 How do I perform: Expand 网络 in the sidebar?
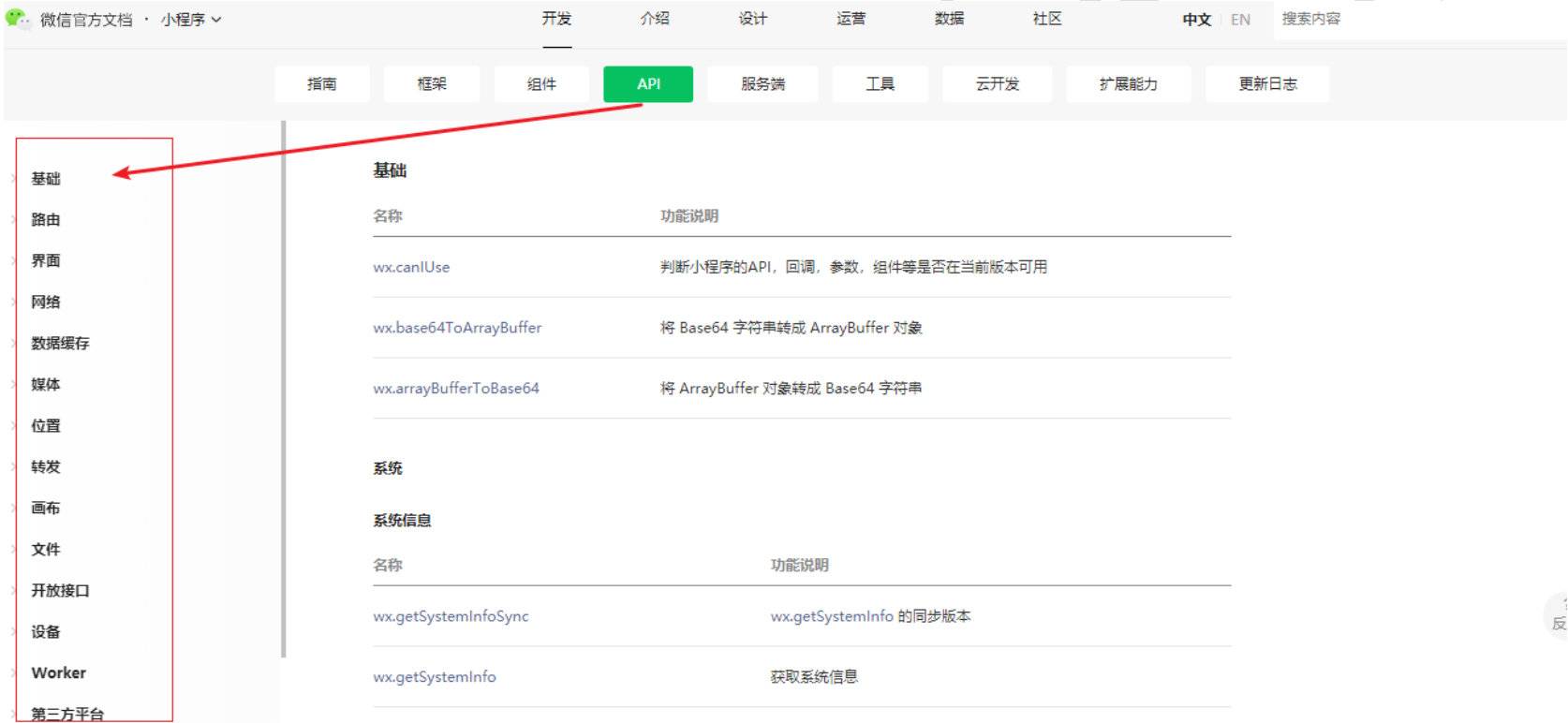tap(46, 302)
